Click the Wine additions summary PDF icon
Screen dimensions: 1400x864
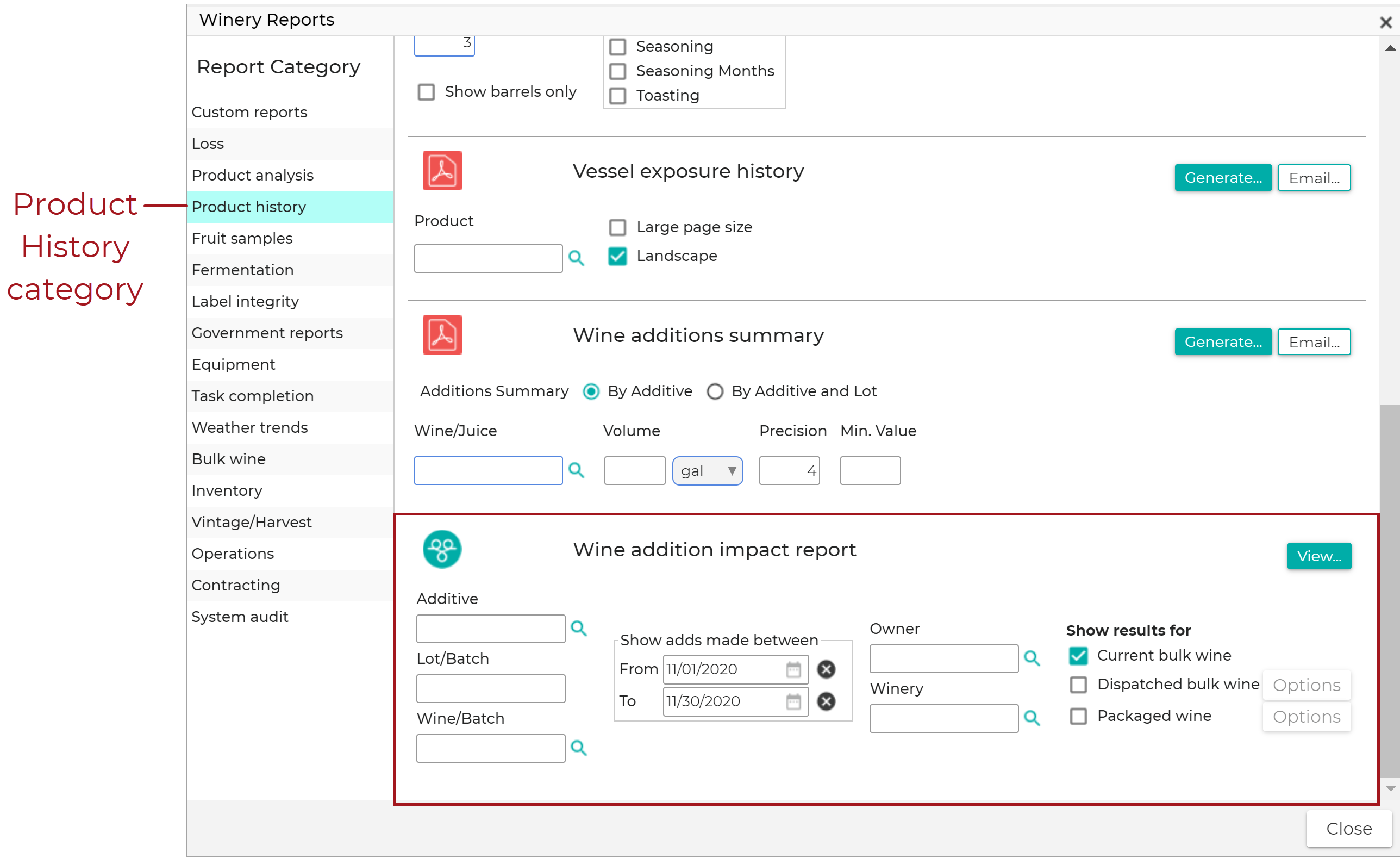pyautogui.click(x=441, y=335)
